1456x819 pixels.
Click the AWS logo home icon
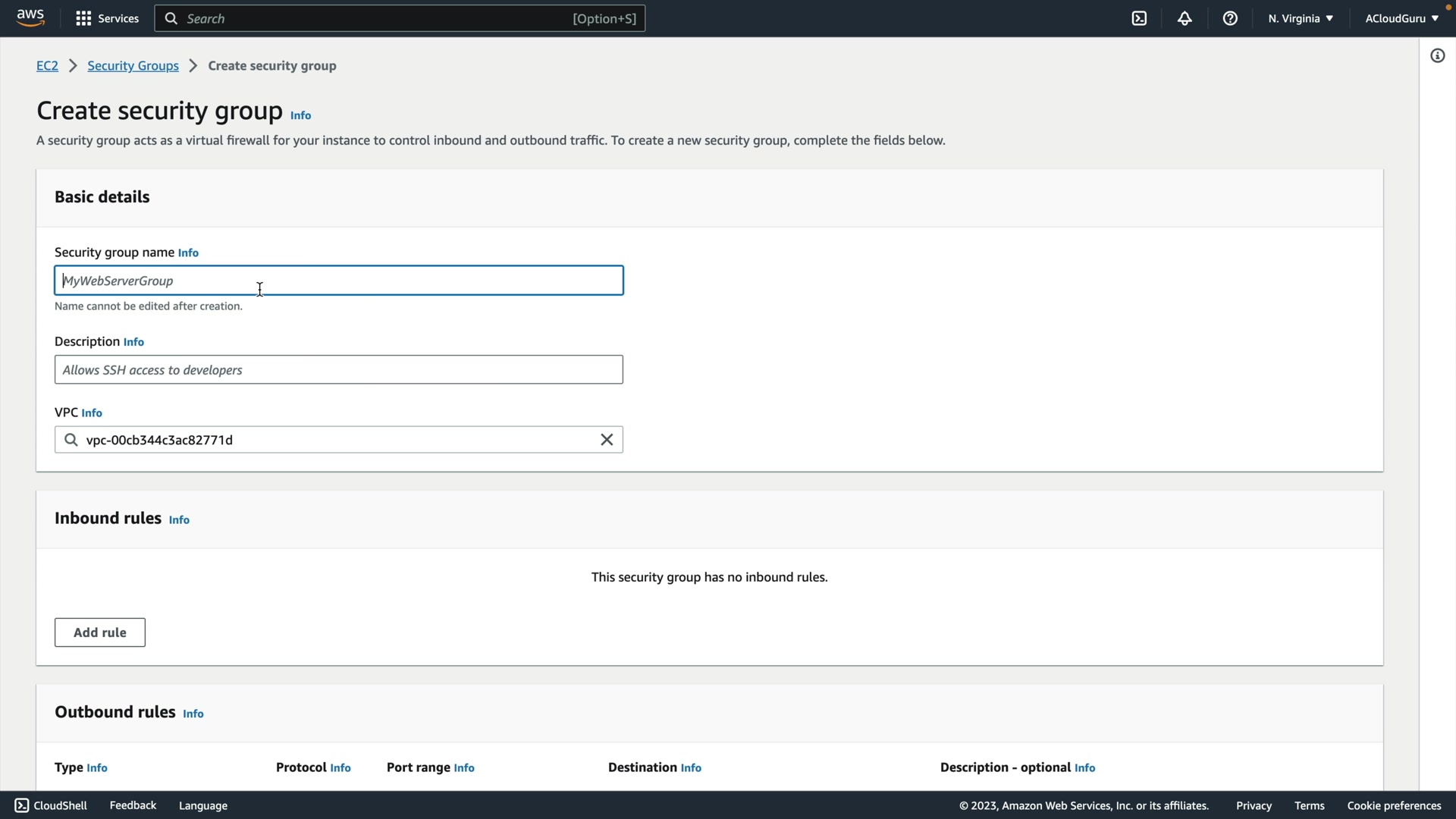pos(30,18)
